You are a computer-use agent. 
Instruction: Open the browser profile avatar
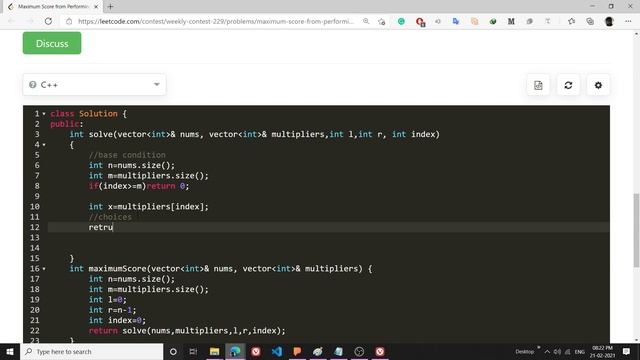[609, 21]
